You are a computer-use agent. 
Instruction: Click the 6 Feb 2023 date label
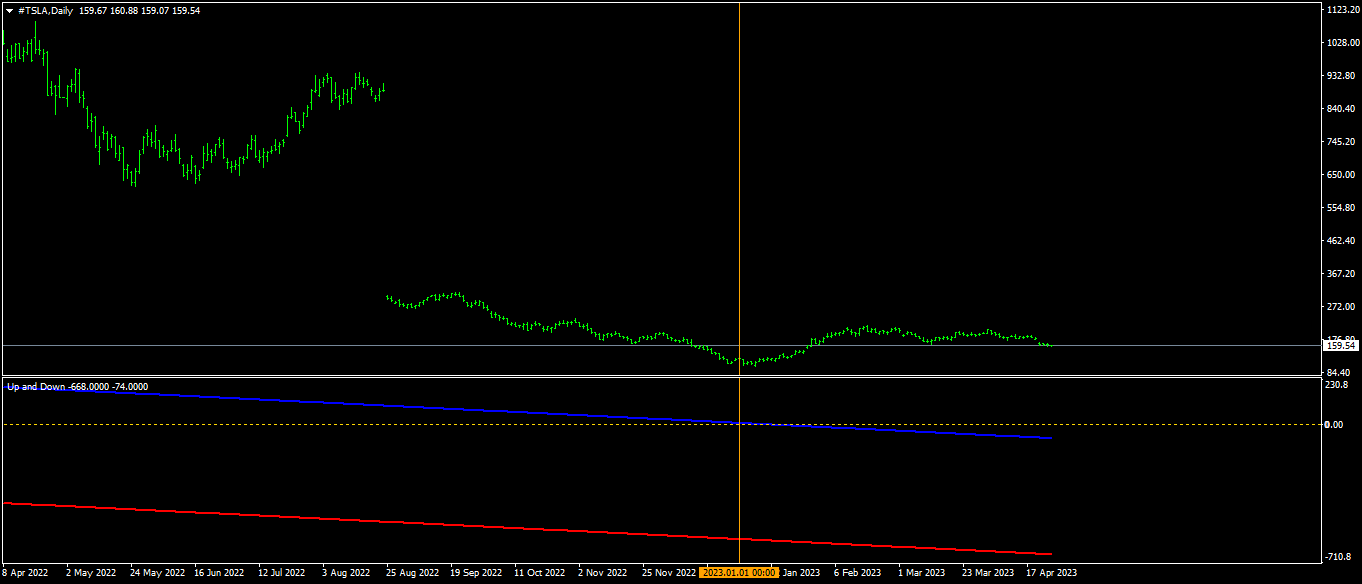click(x=857, y=573)
